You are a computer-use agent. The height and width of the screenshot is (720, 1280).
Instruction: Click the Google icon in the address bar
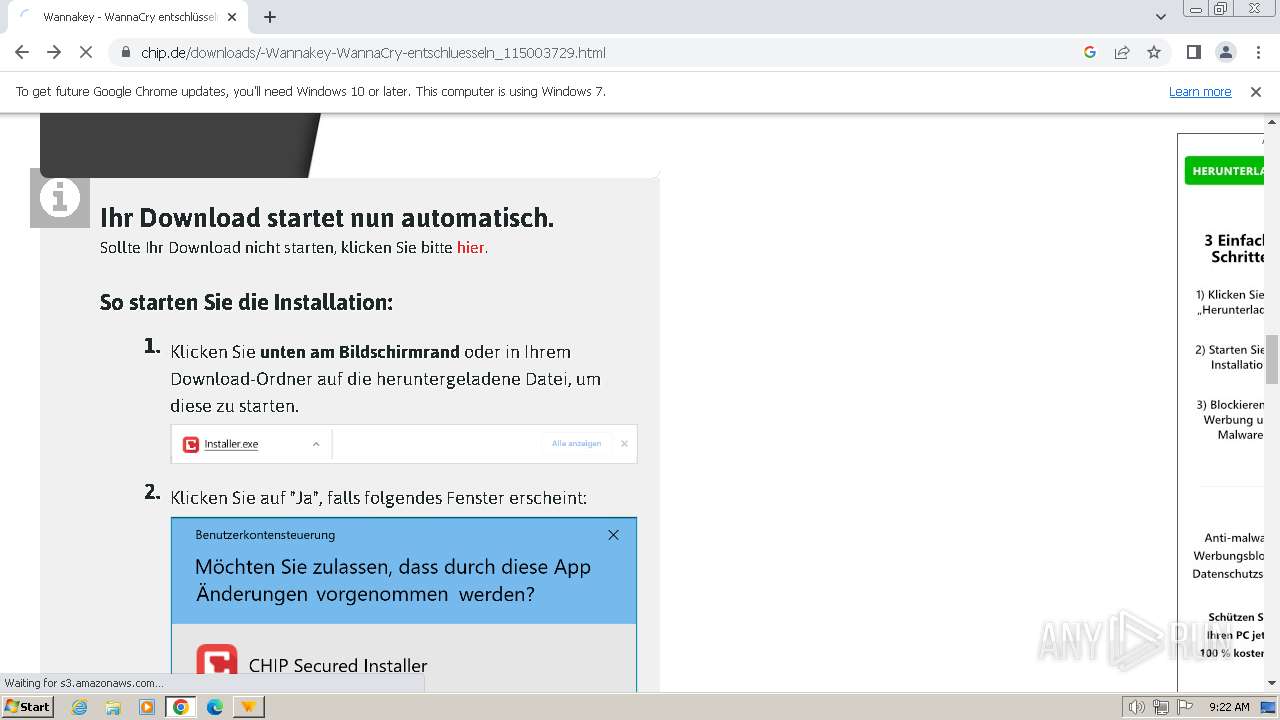click(x=1090, y=52)
